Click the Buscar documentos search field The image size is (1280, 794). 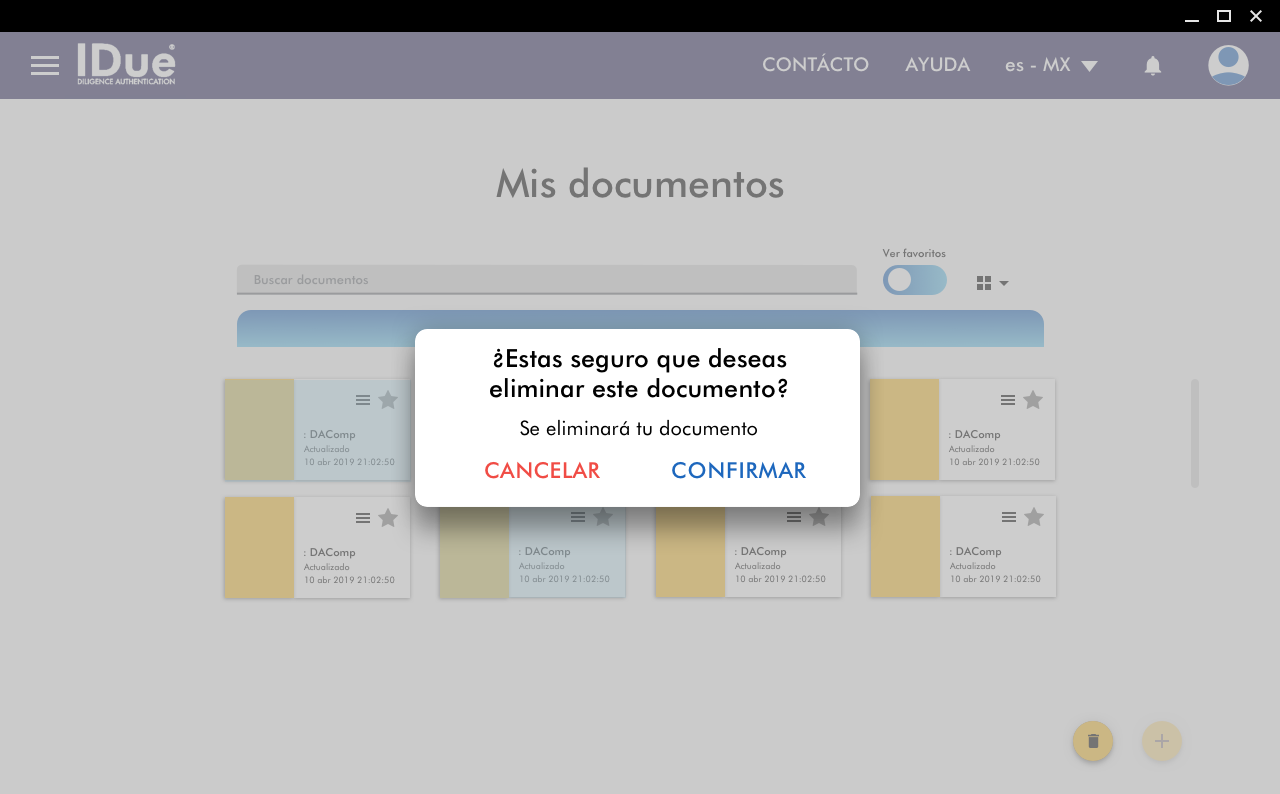click(546, 280)
